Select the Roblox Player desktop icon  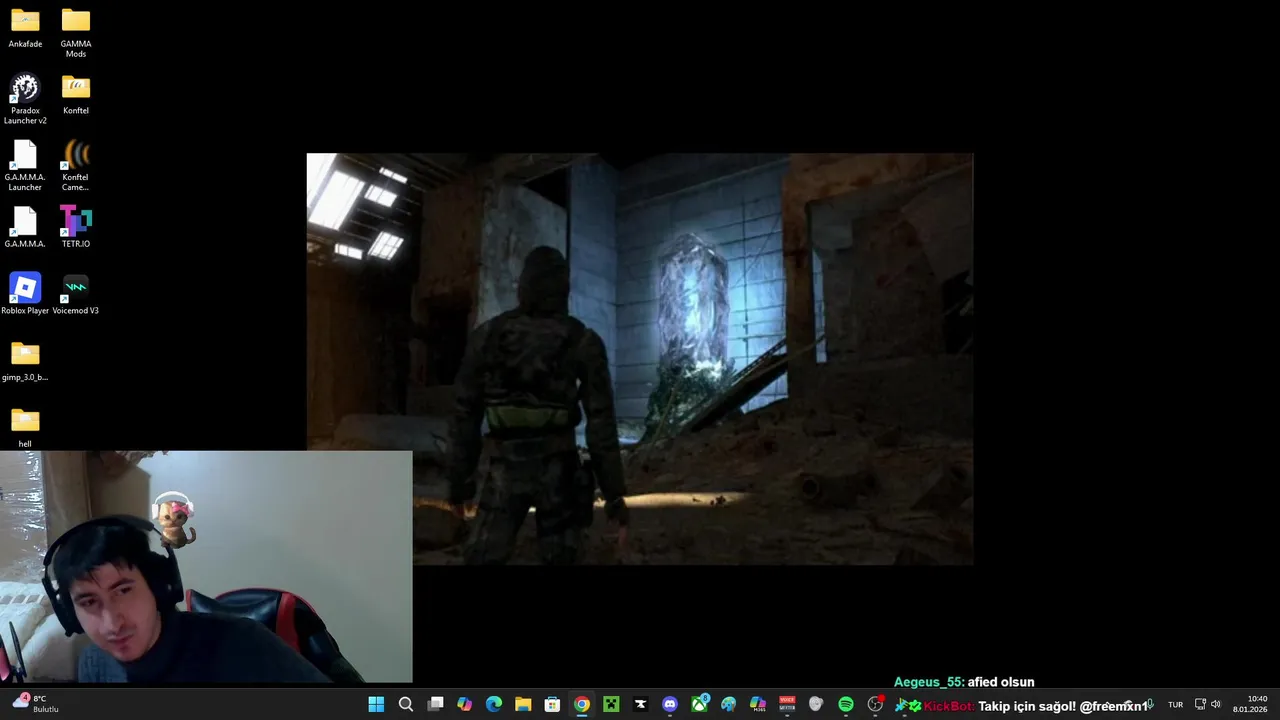click(x=25, y=294)
